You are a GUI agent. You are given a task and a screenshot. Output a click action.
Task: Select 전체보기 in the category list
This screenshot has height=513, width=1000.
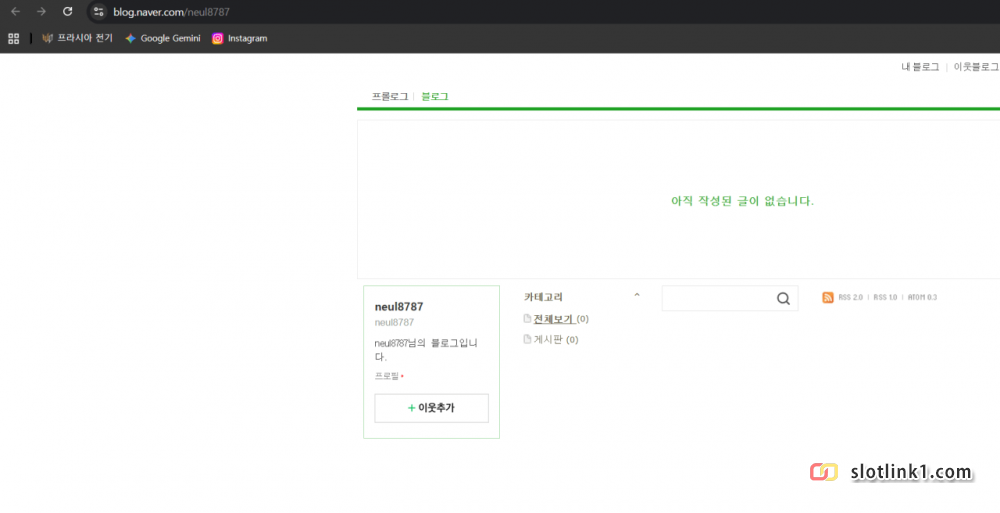tap(553, 319)
